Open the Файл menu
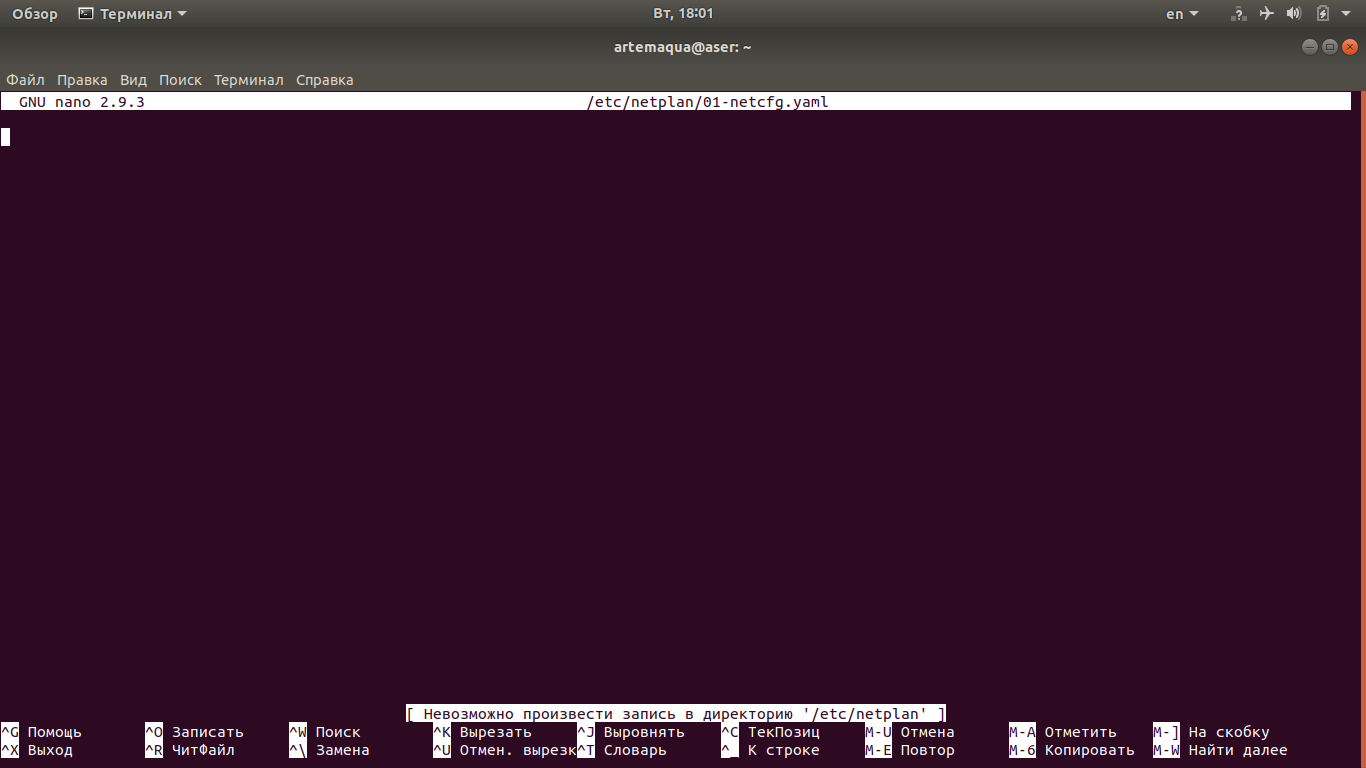1366x768 pixels. tap(25, 80)
